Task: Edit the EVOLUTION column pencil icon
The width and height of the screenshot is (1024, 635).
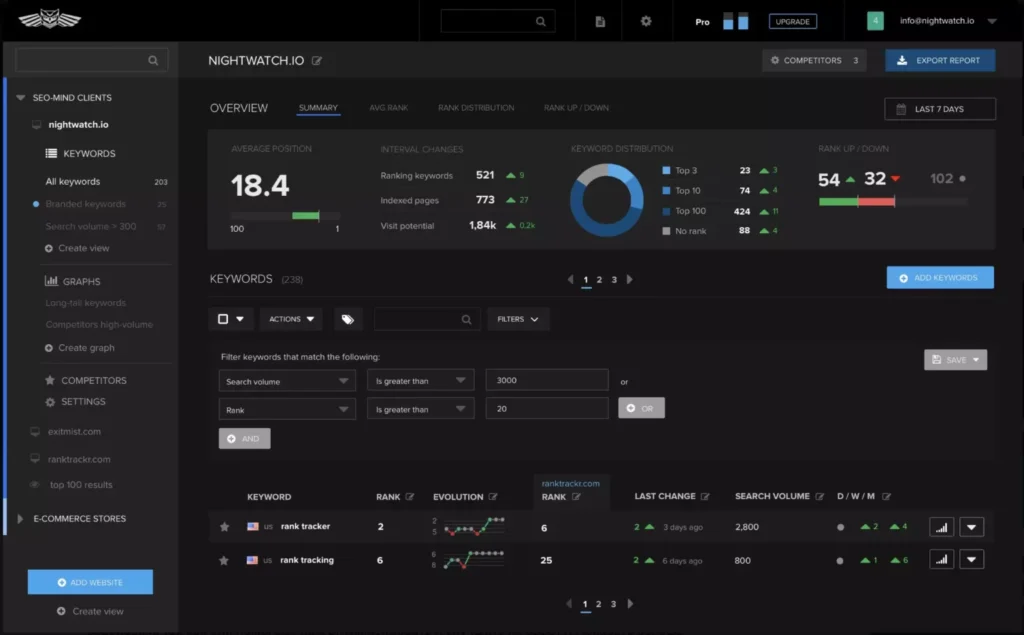Action: pos(493,497)
